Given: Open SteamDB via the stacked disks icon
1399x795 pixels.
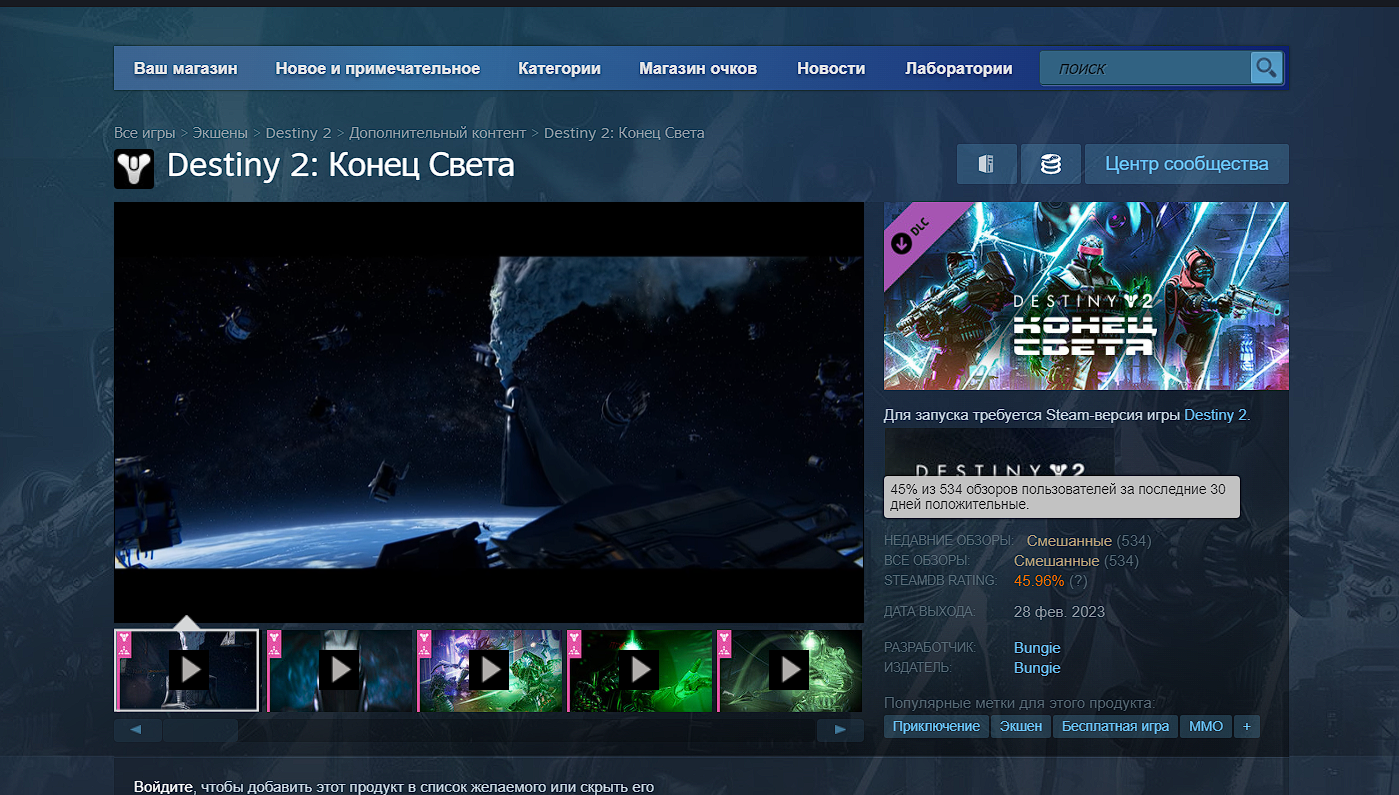Looking at the screenshot, I should click(x=1051, y=163).
